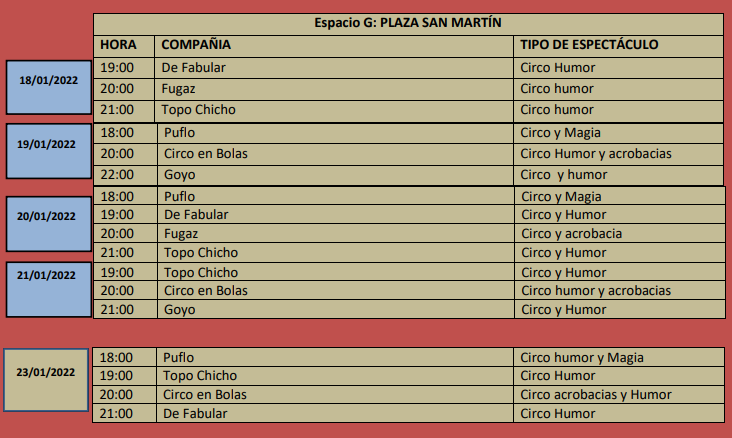Click the 22:00 time cell

coord(117,175)
